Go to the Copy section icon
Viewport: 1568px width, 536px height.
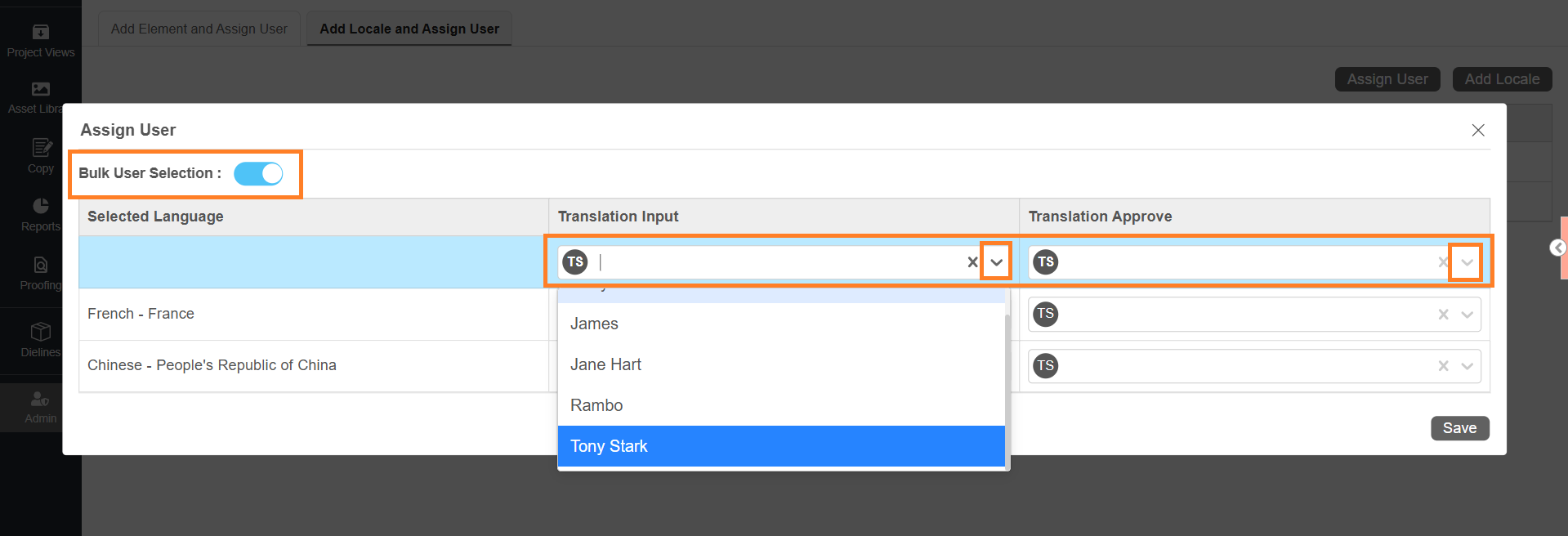(41, 148)
